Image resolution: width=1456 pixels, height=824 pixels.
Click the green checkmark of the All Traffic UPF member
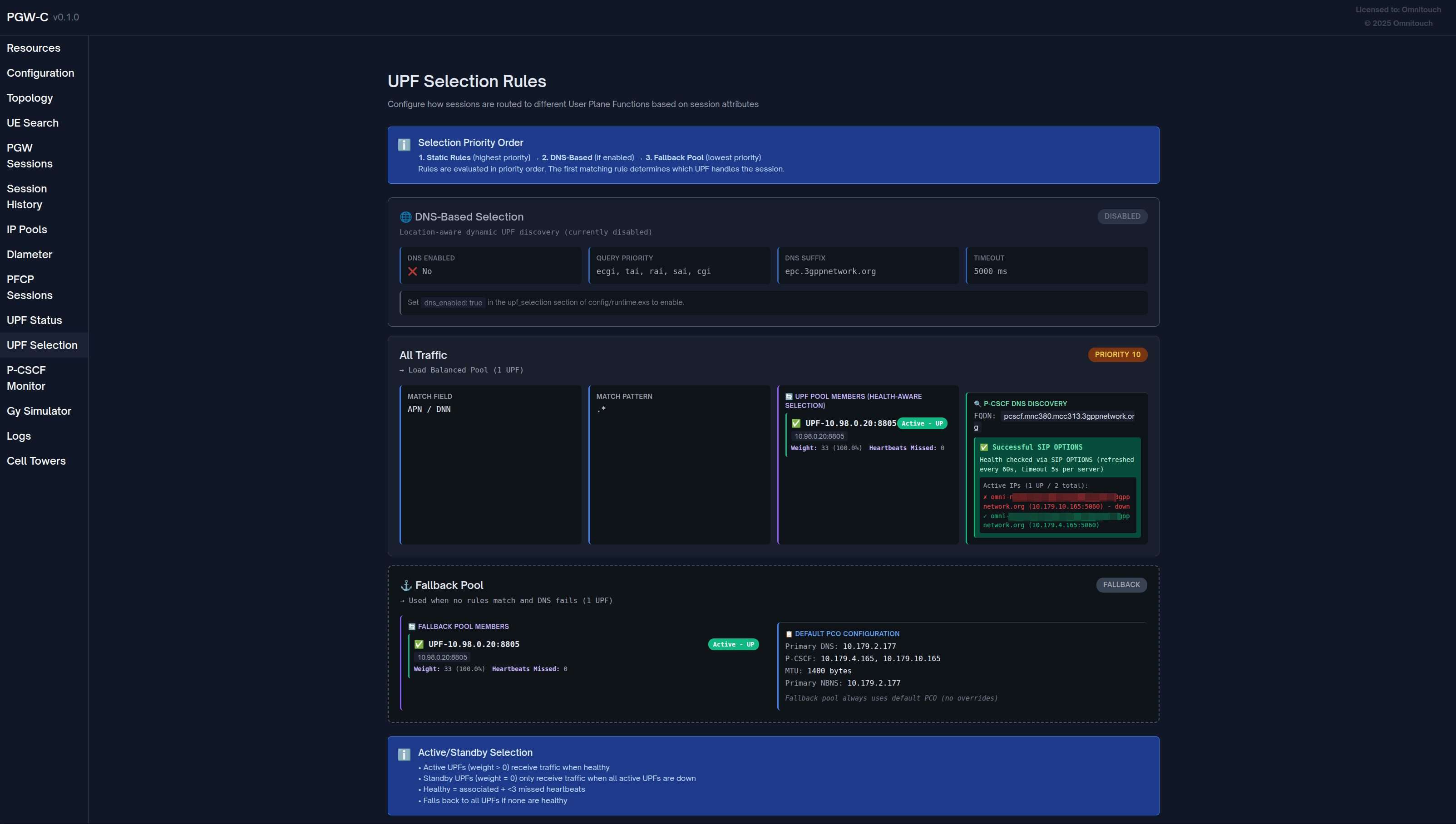coord(796,423)
